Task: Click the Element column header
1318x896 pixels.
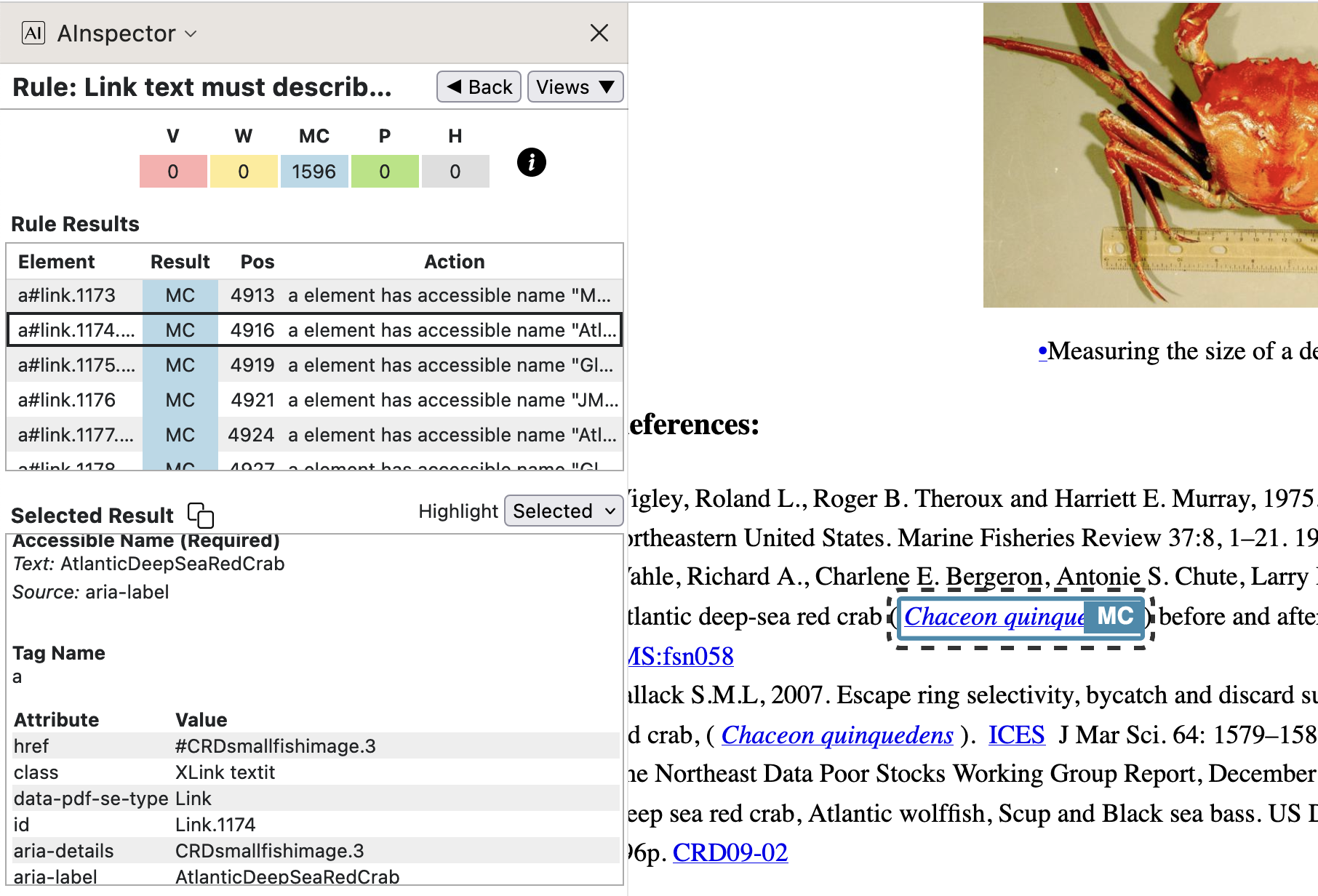Action: (x=57, y=262)
